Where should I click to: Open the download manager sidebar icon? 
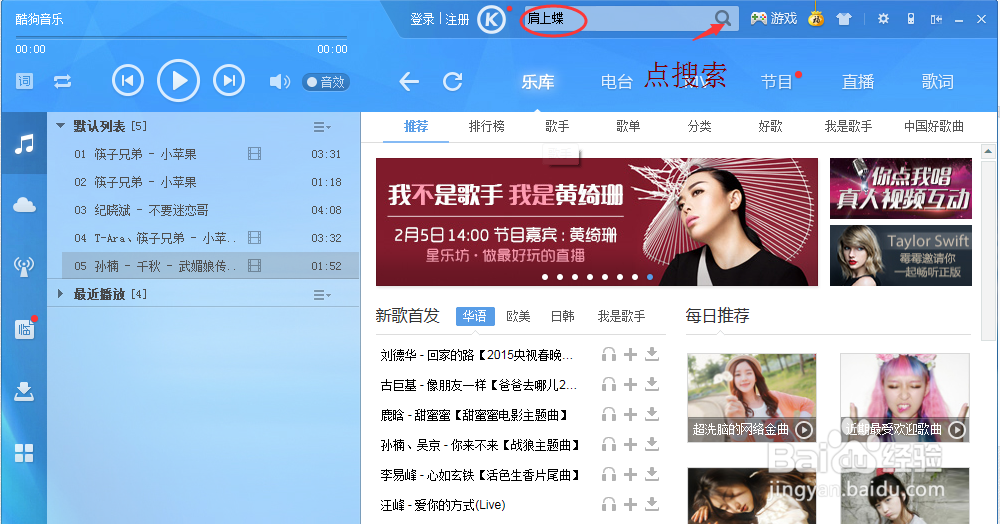tap(24, 391)
